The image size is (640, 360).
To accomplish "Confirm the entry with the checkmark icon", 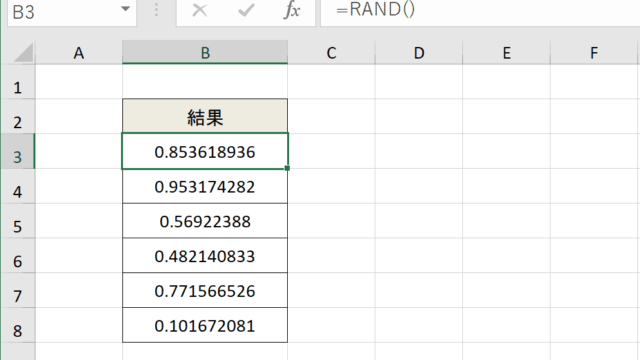I will 246,10.
